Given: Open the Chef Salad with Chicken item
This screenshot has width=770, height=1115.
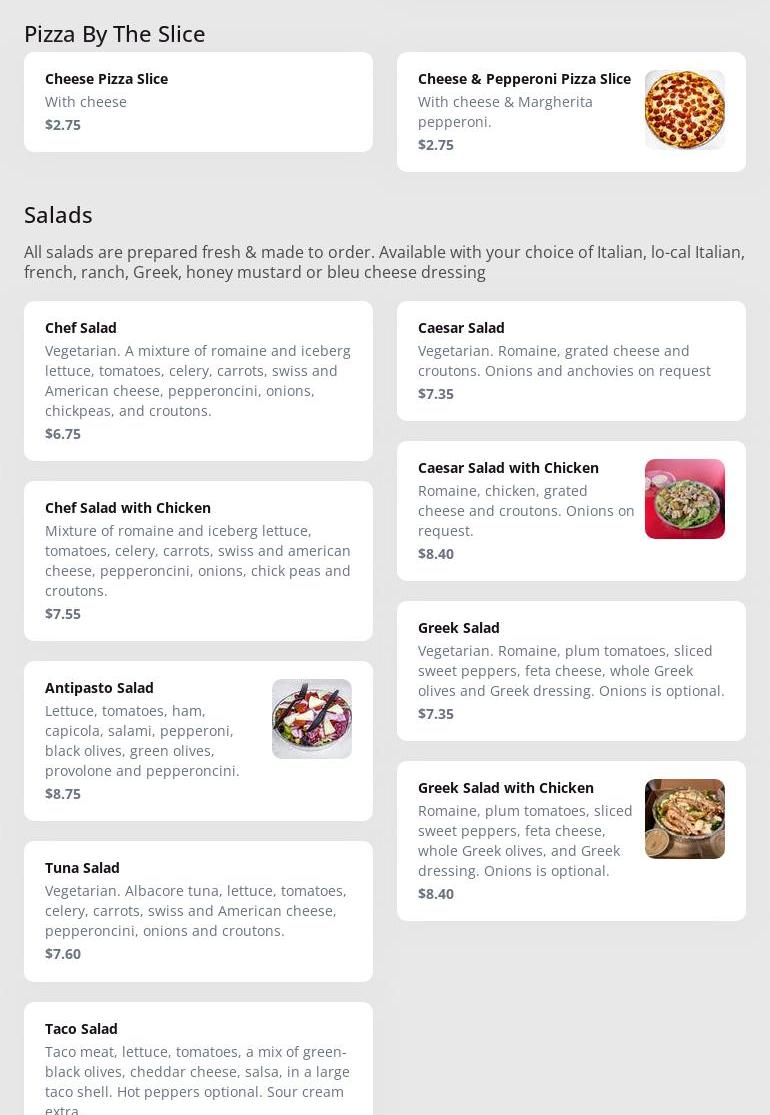Looking at the screenshot, I should pos(198,560).
